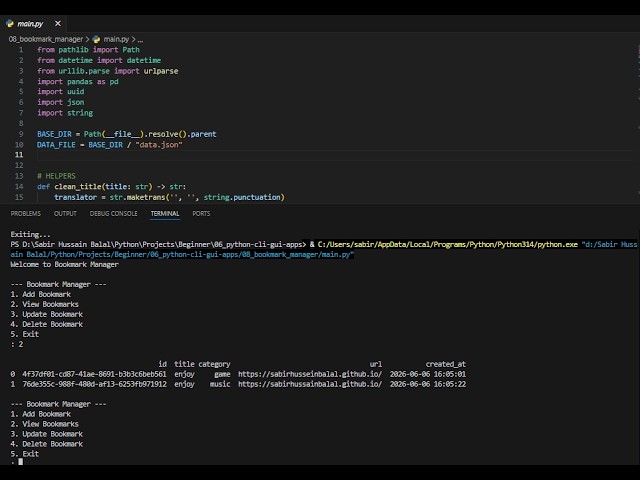The height and width of the screenshot is (480, 640).
Task: Click the 'game' category cell
Action: pos(222,374)
